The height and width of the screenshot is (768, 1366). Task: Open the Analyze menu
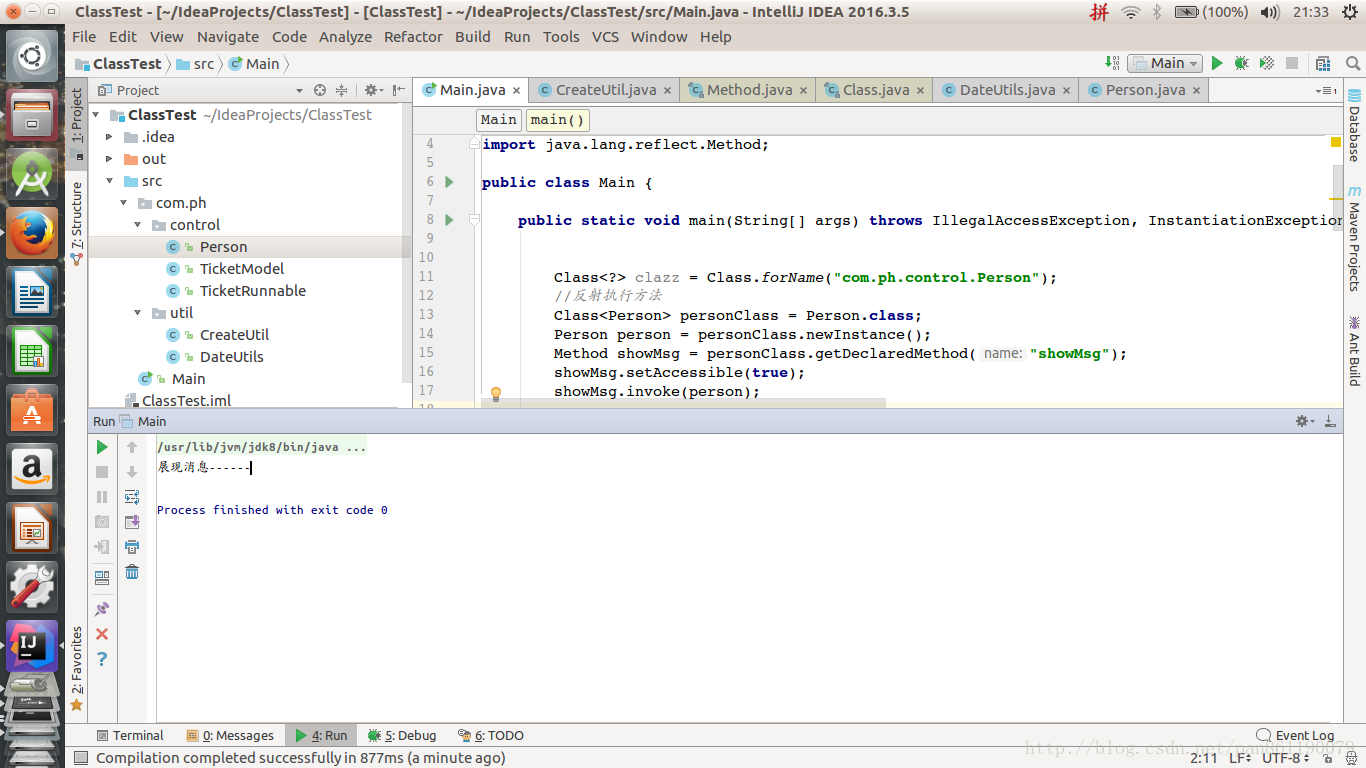[345, 37]
